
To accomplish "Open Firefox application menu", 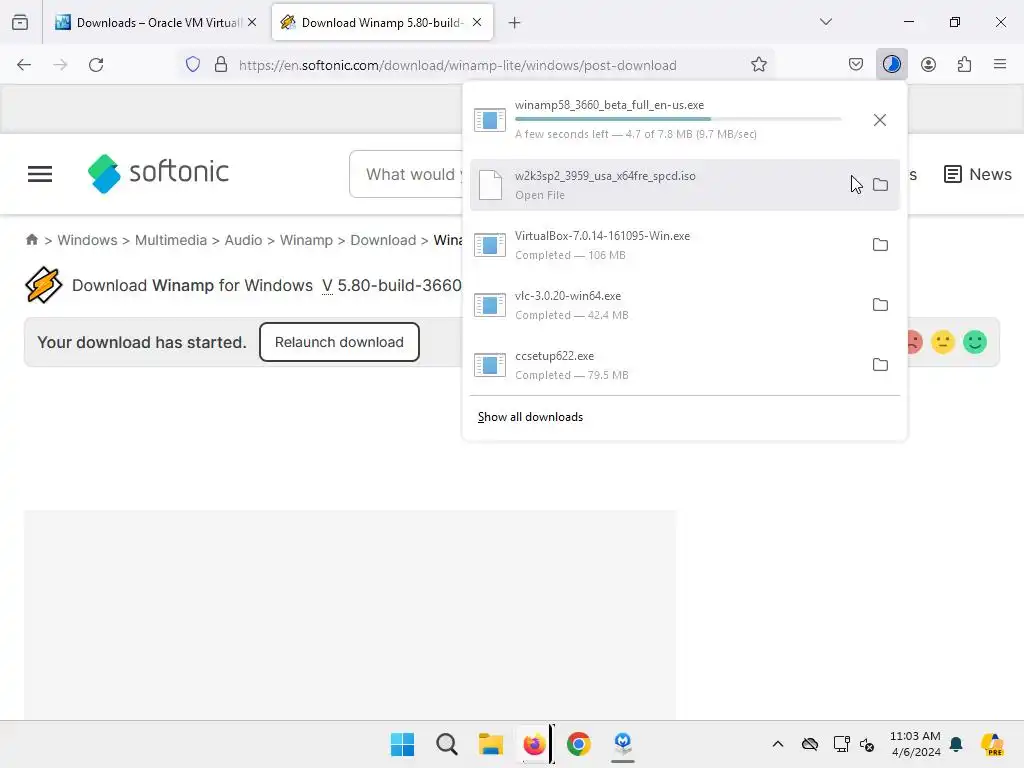I will pyautogui.click(x=1000, y=65).
